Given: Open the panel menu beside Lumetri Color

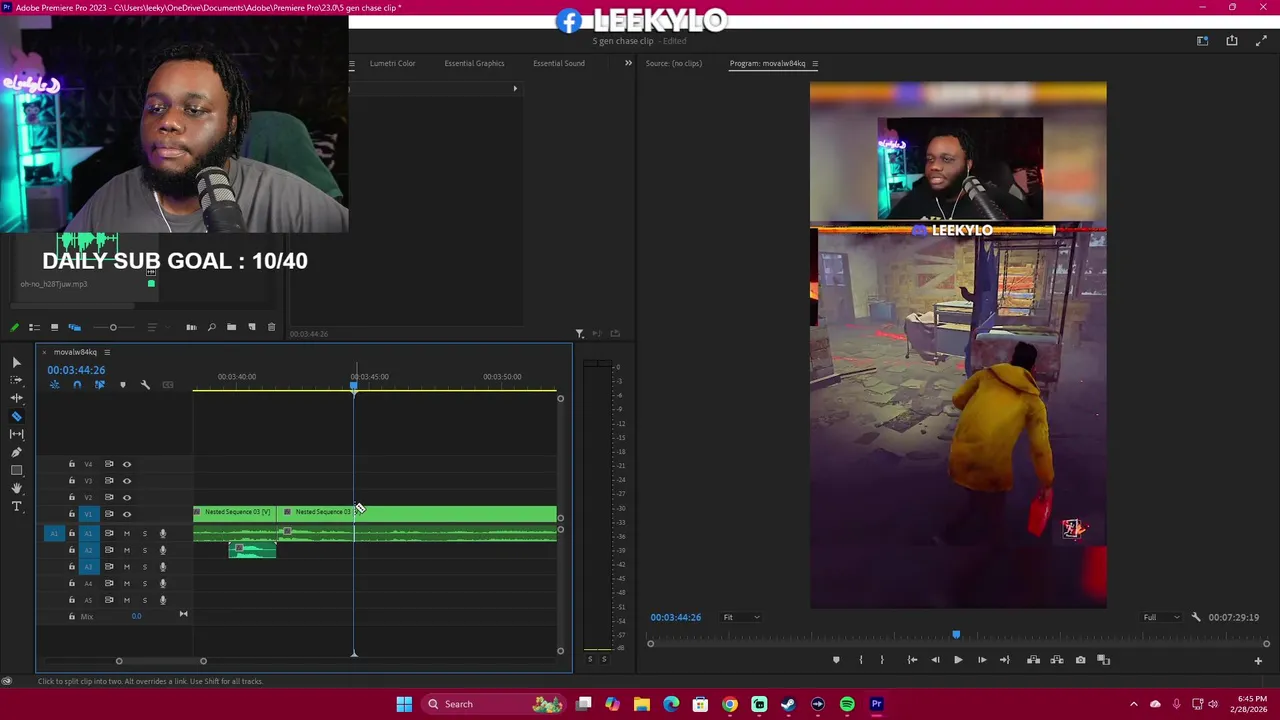Looking at the screenshot, I should click(352, 63).
